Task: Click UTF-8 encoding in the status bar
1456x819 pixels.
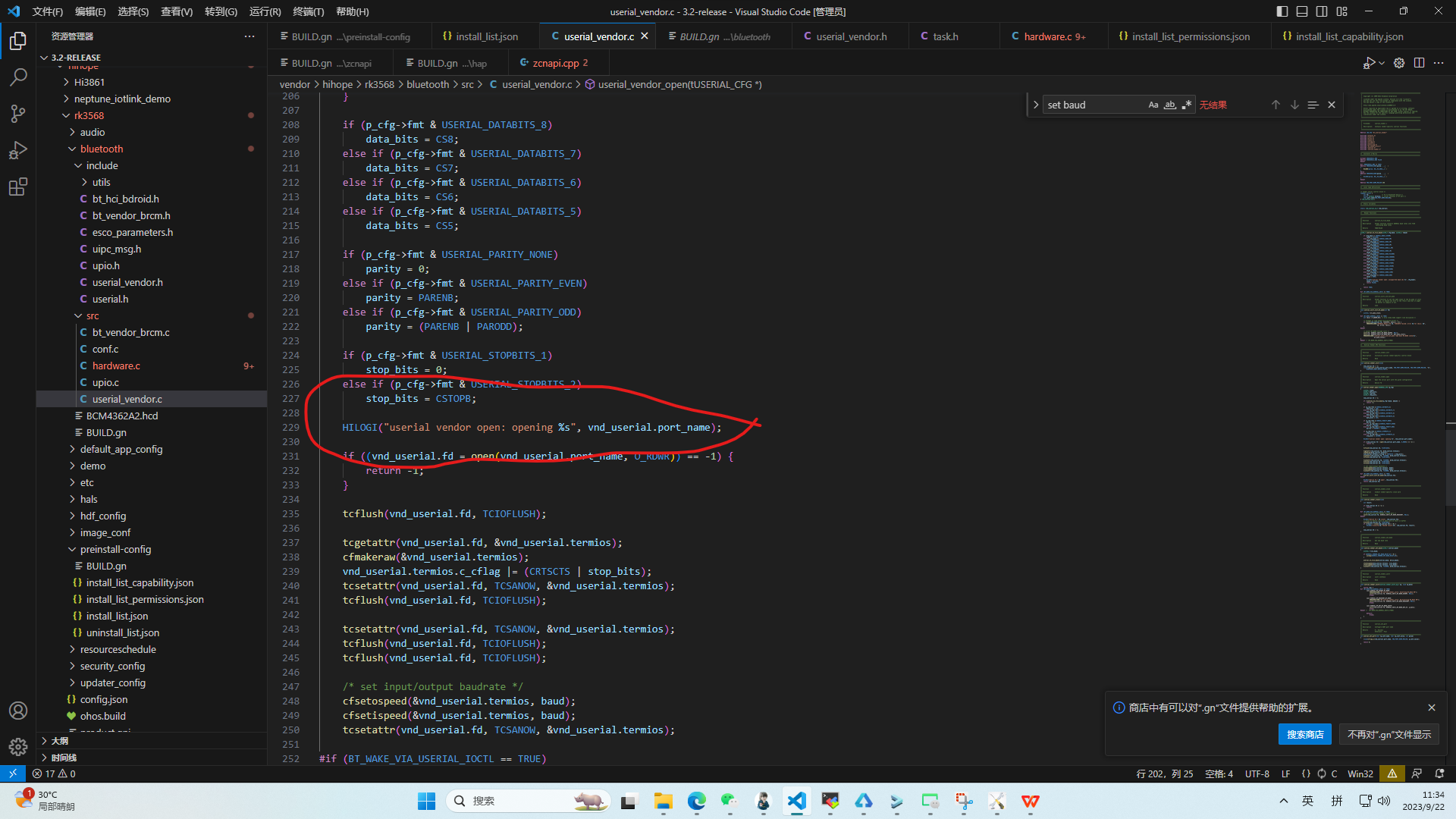Action: [x=1256, y=773]
